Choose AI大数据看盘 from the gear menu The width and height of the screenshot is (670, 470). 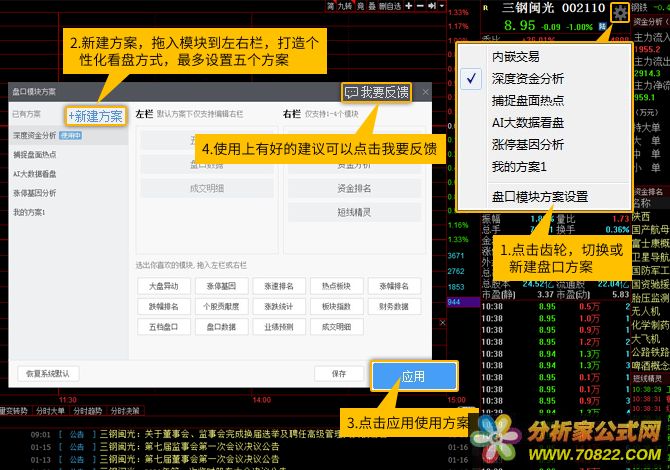coord(545,123)
